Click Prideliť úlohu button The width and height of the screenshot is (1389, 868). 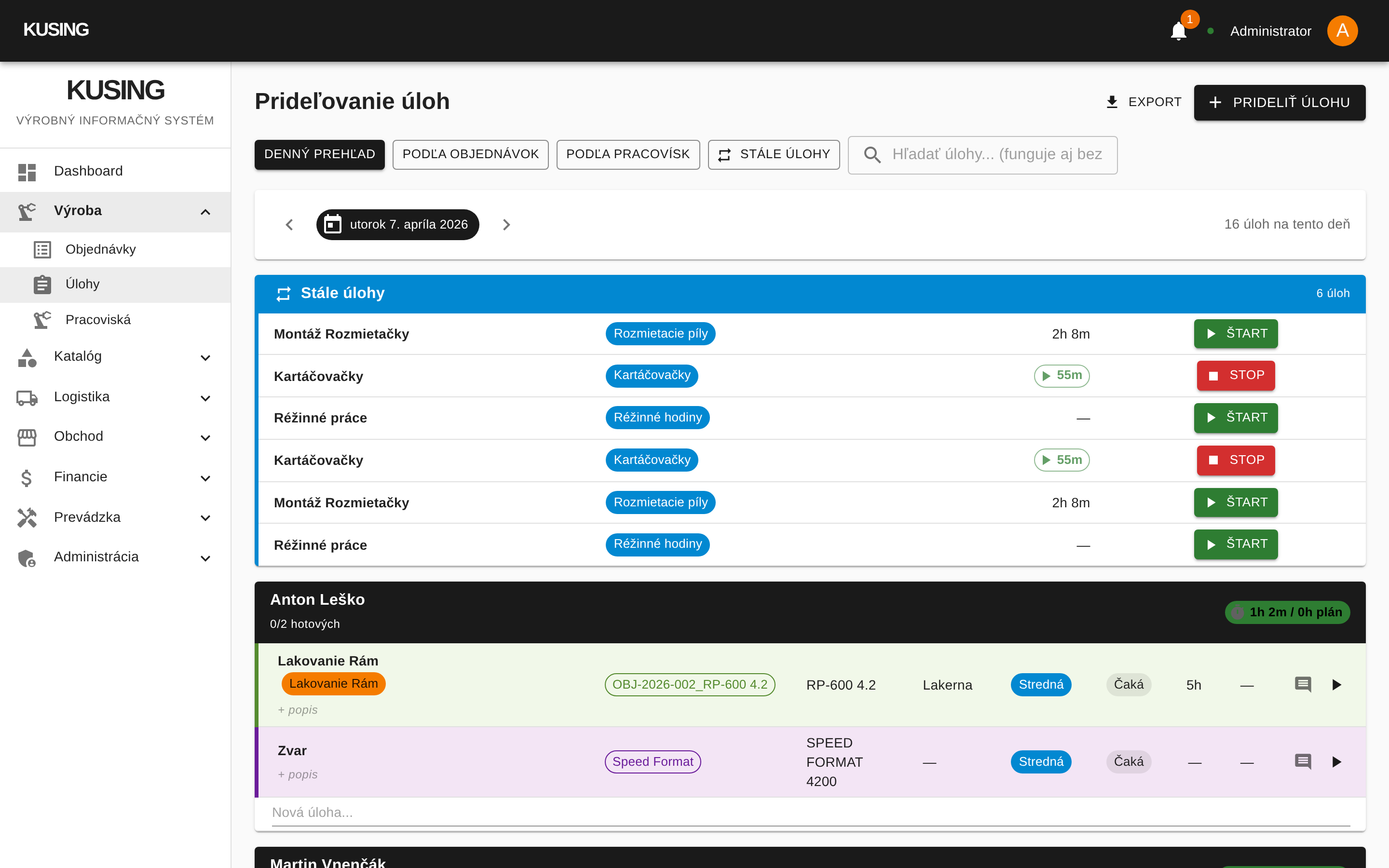pos(1280,103)
